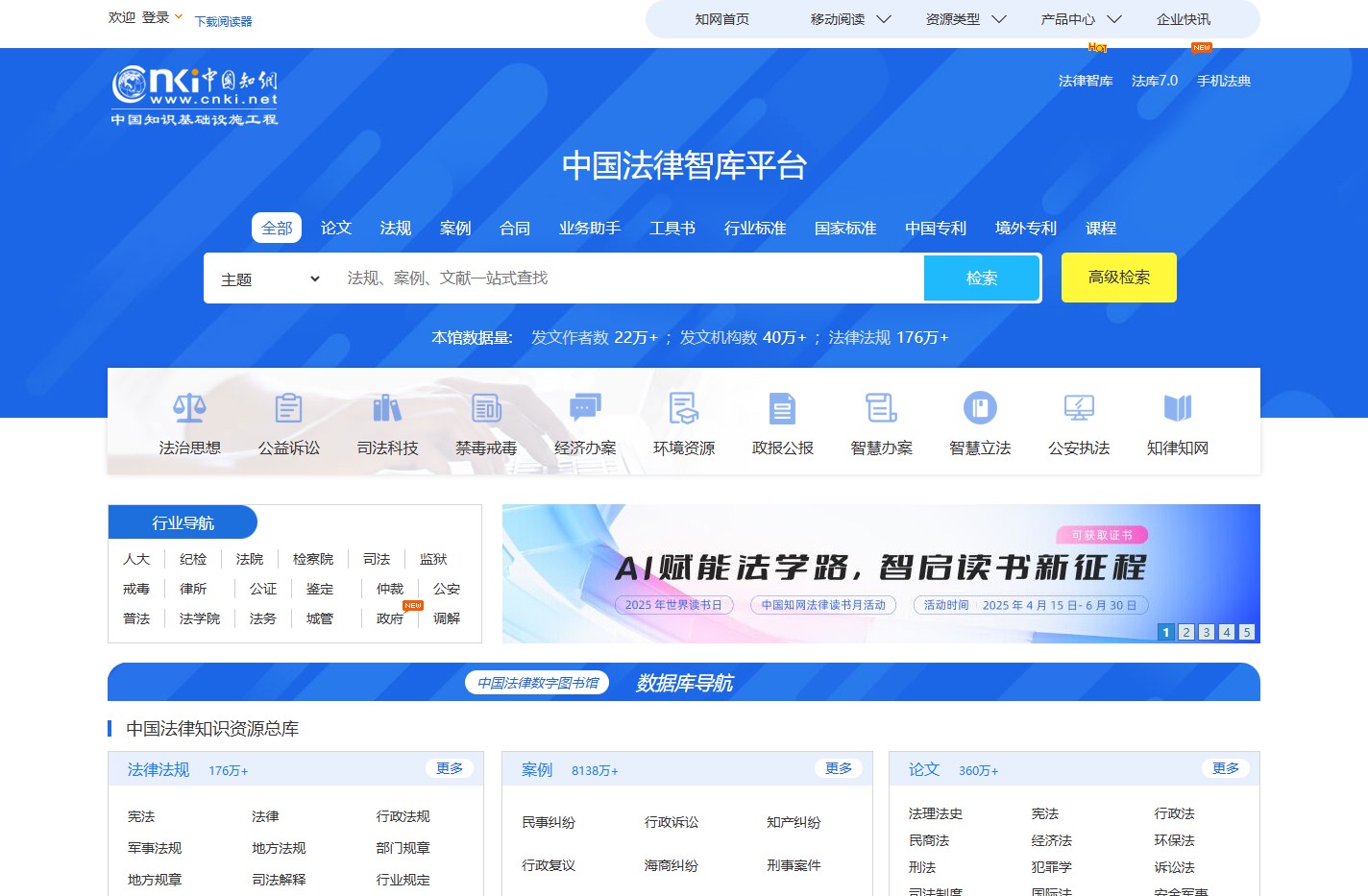Click 更多 in 论文 panel
Image resolution: width=1368 pixels, height=896 pixels.
point(1226,768)
